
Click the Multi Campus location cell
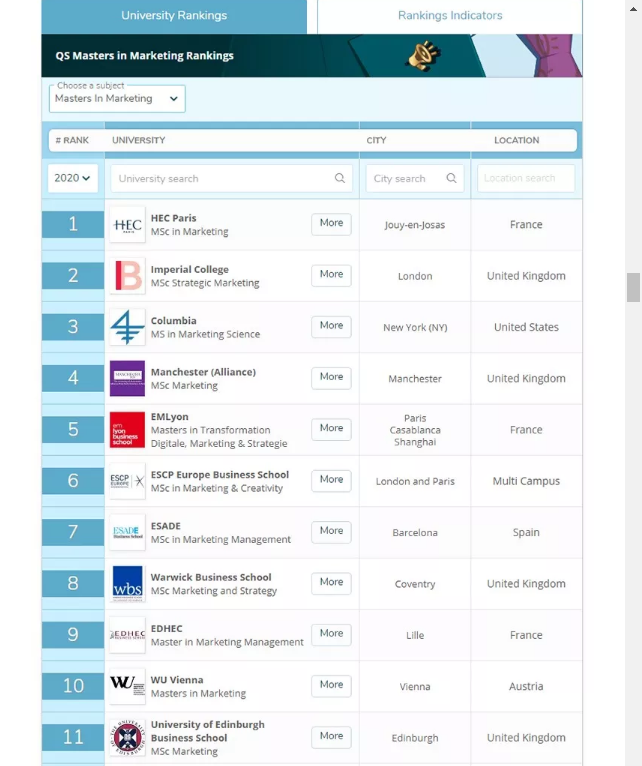coord(526,481)
